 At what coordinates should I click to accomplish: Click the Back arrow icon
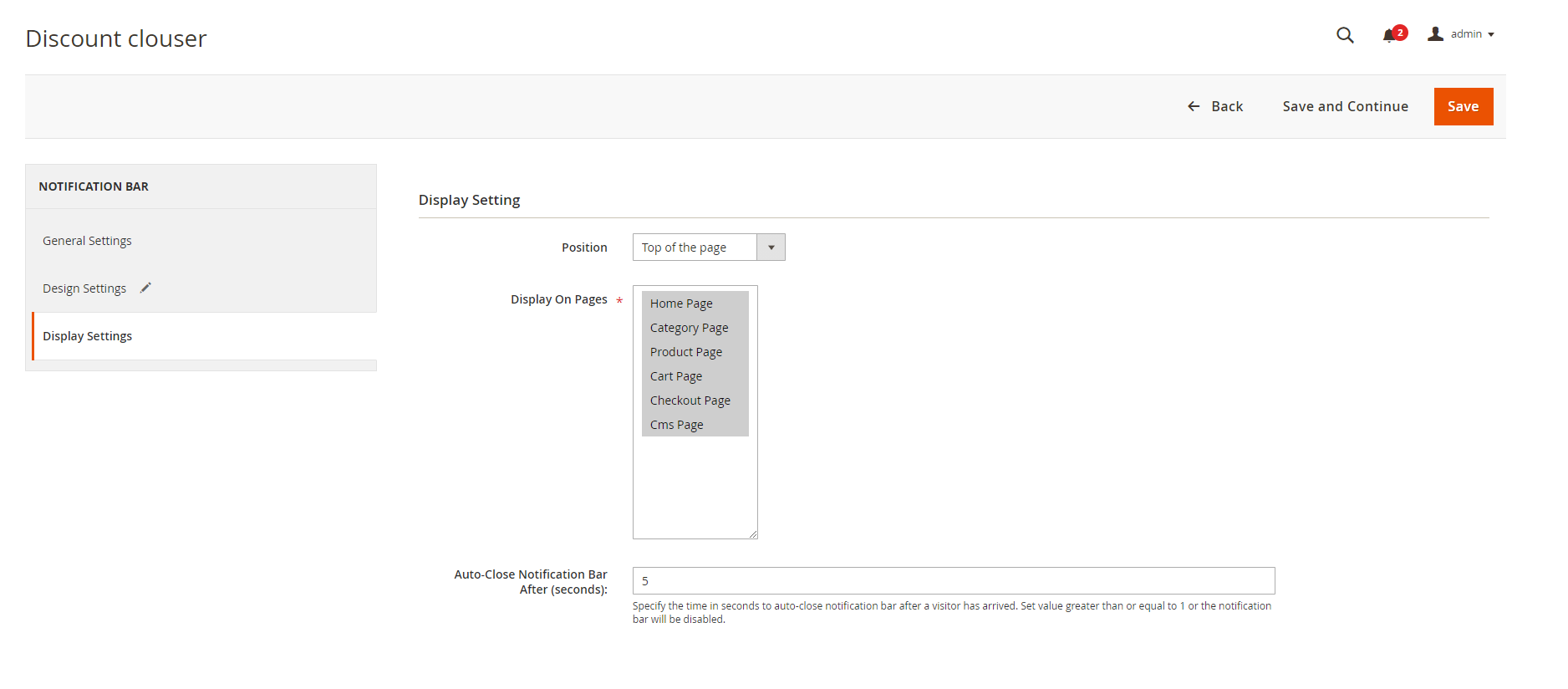[1194, 106]
